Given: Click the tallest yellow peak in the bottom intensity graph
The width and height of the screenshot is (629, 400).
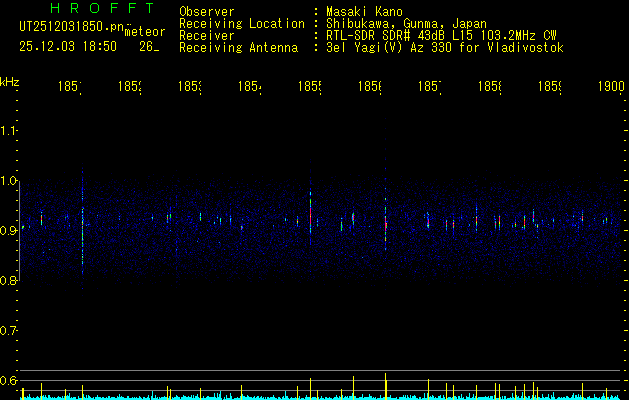Looking at the screenshot, I should coord(386,386).
